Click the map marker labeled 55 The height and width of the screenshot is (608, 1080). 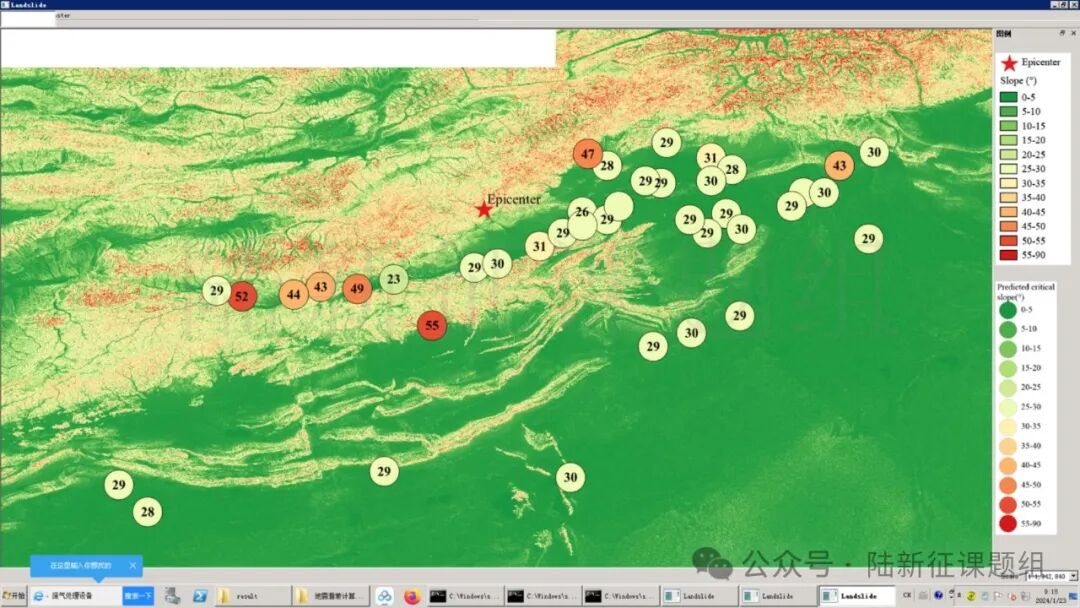(432, 325)
